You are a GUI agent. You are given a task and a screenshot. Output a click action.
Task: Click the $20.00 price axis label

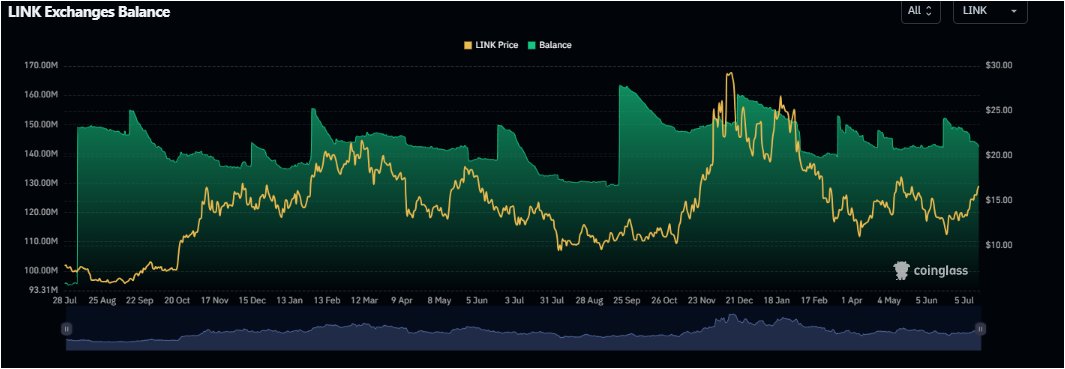click(998, 156)
